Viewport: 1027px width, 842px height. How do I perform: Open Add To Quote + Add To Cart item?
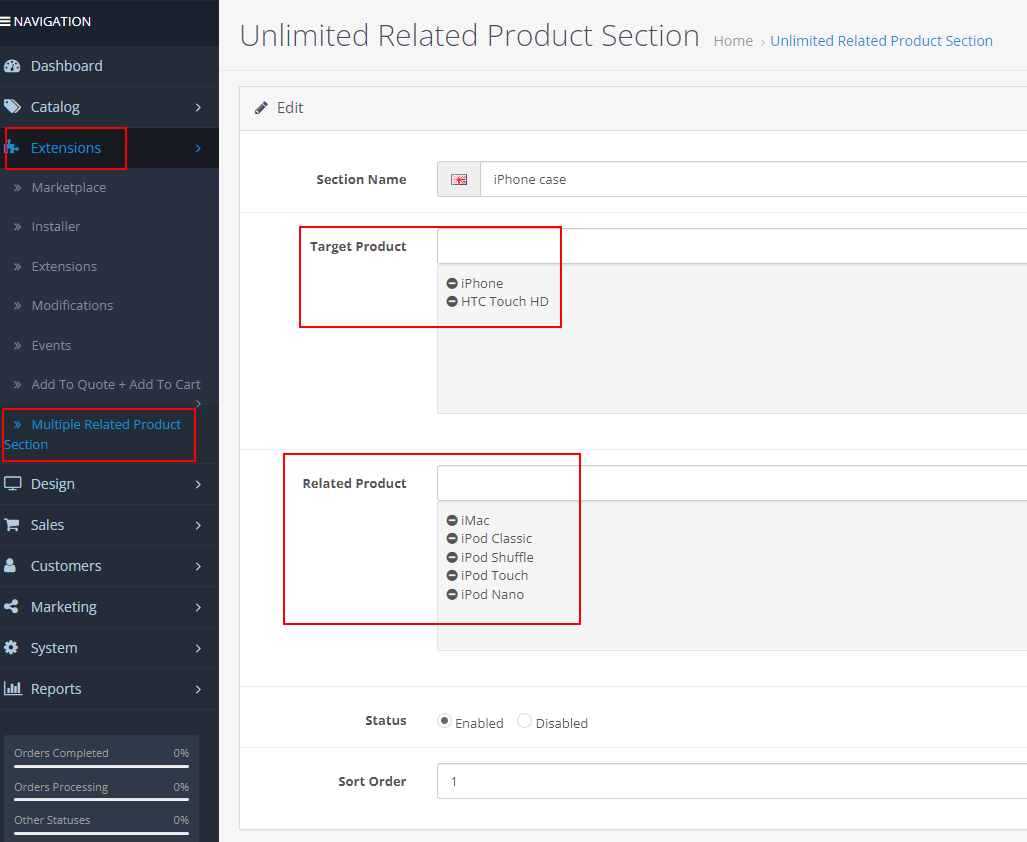pos(116,385)
